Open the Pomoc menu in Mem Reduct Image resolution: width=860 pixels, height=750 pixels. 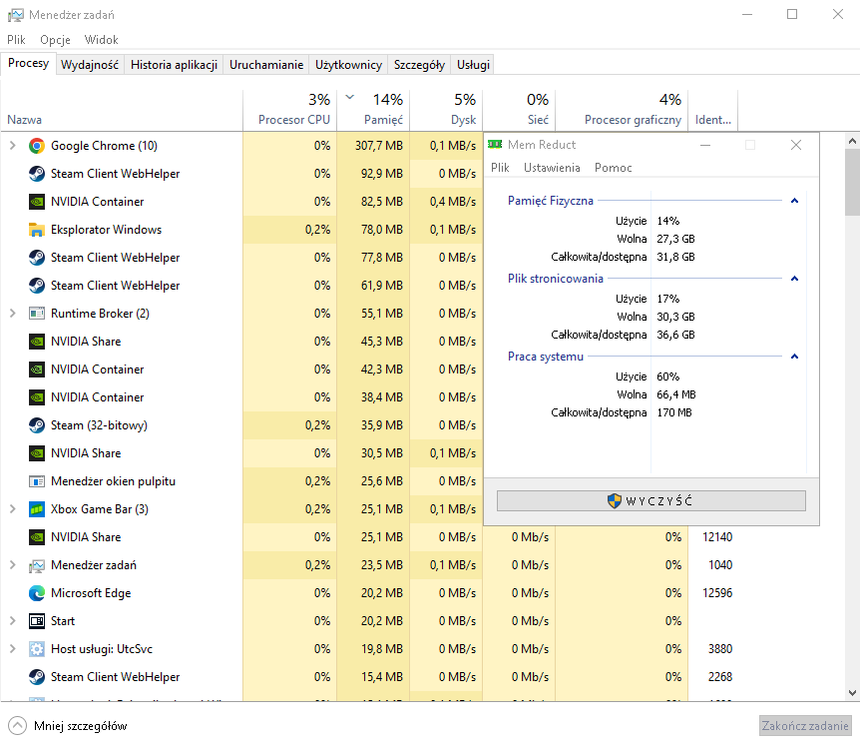tap(613, 167)
